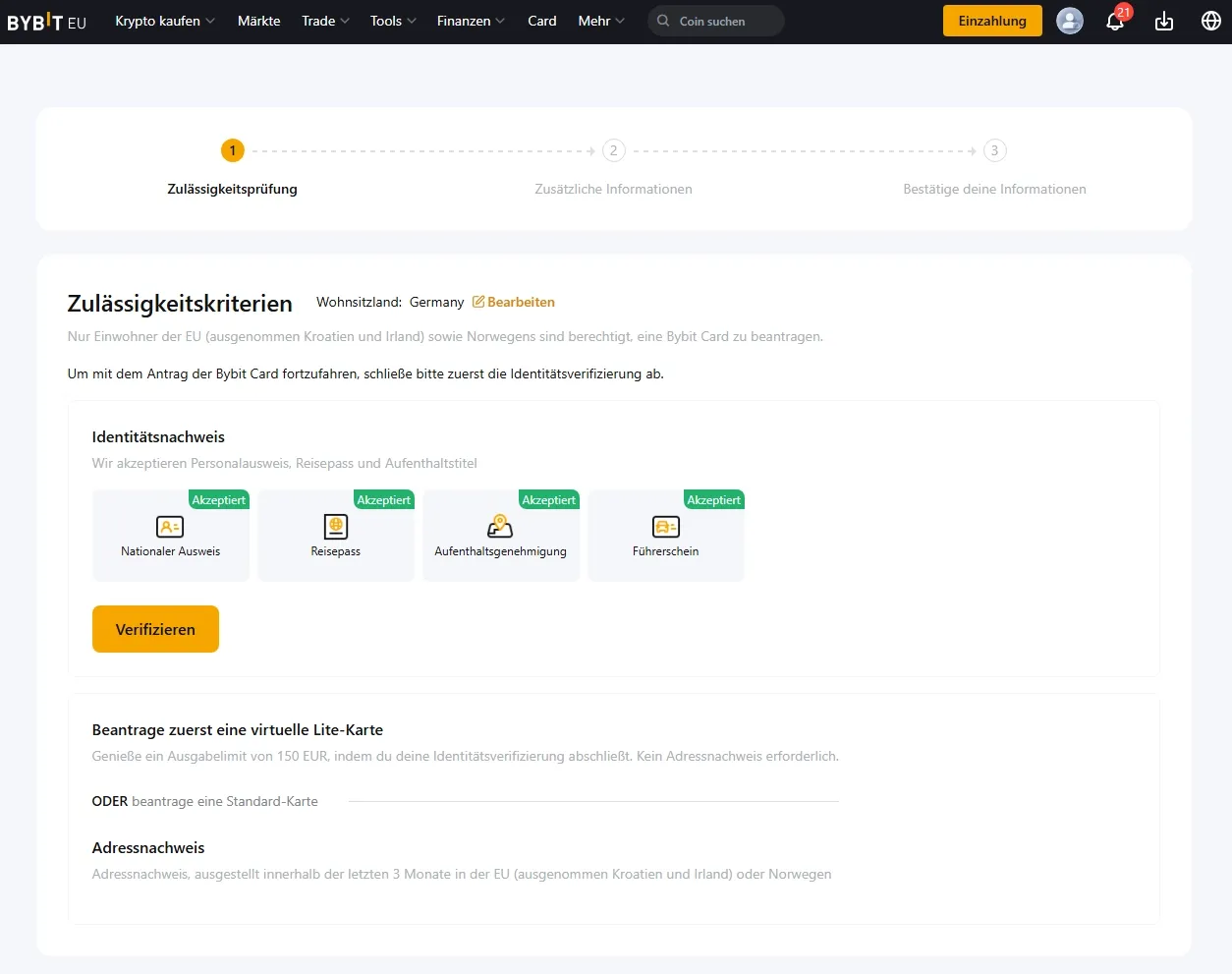The image size is (1232, 974).
Task: Click the Einzahlung button
Action: coord(991,21)
